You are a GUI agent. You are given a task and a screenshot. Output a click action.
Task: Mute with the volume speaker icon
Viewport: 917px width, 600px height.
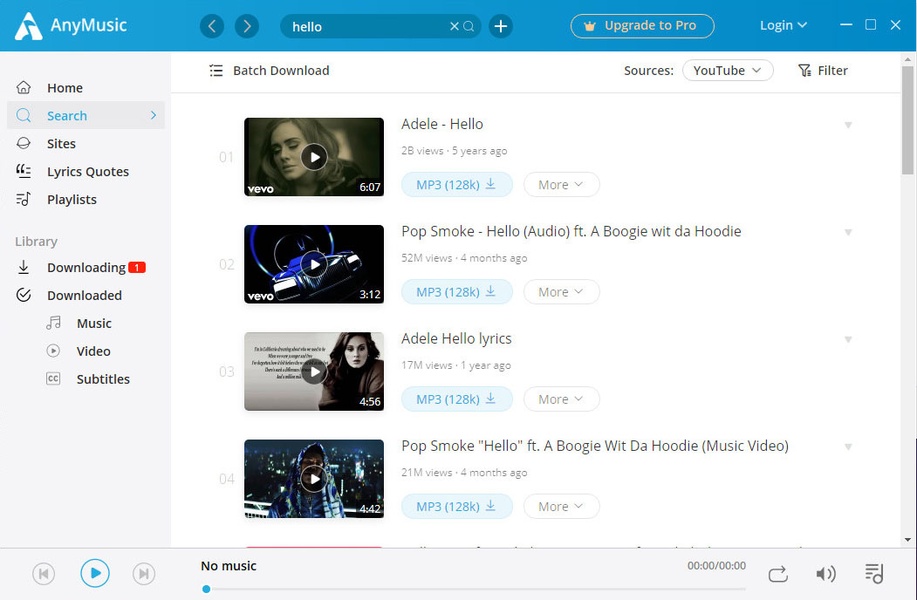pyautogui.click(x=826, y=574)
